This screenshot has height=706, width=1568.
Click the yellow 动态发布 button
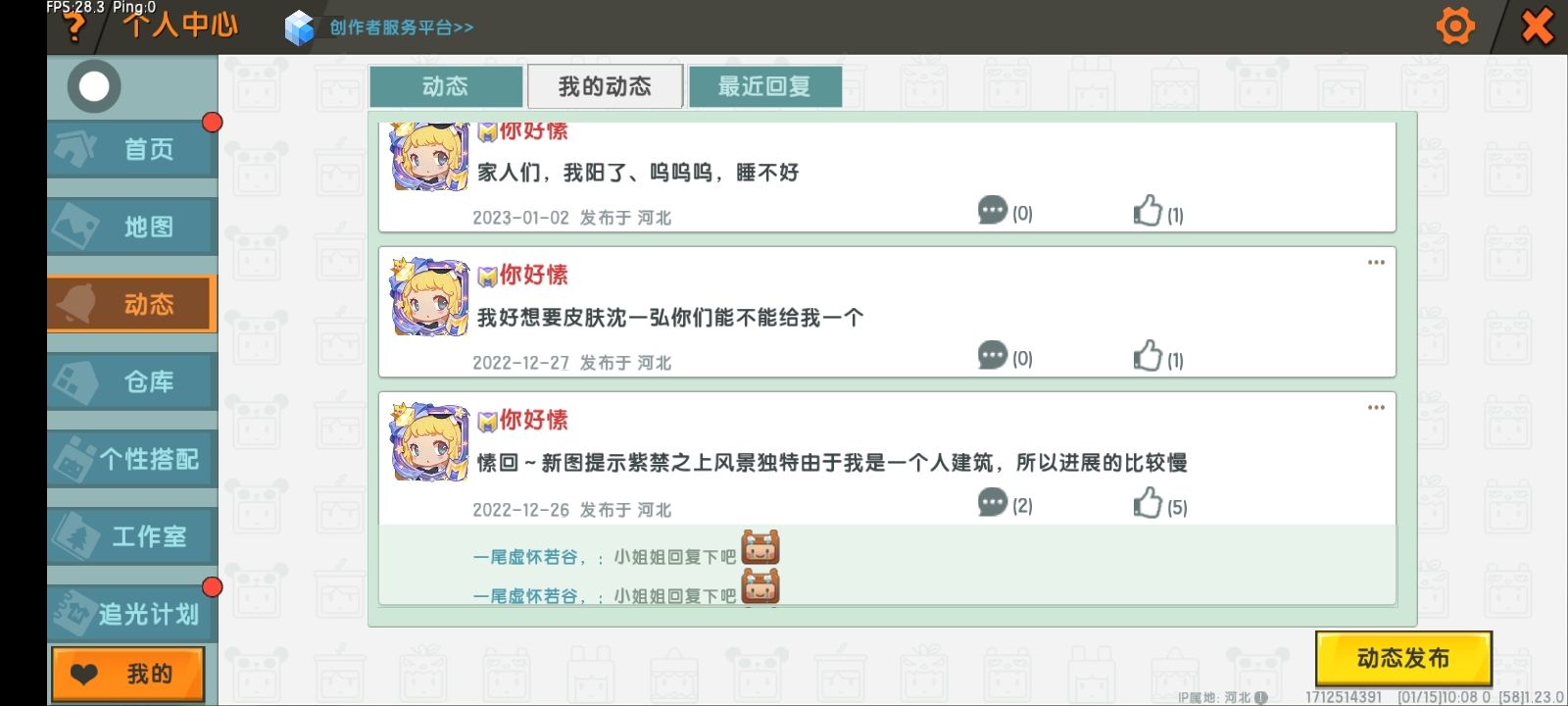click(1403, 658)
